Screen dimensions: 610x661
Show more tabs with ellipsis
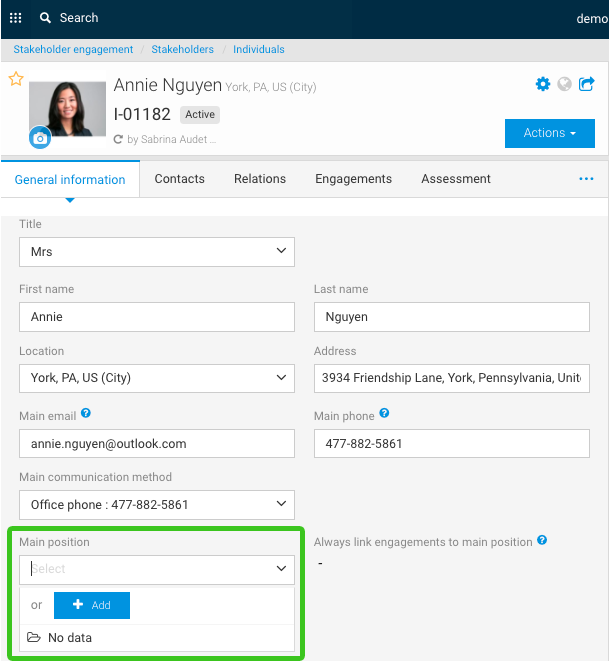pyautogui.click(x=586, y=179)
